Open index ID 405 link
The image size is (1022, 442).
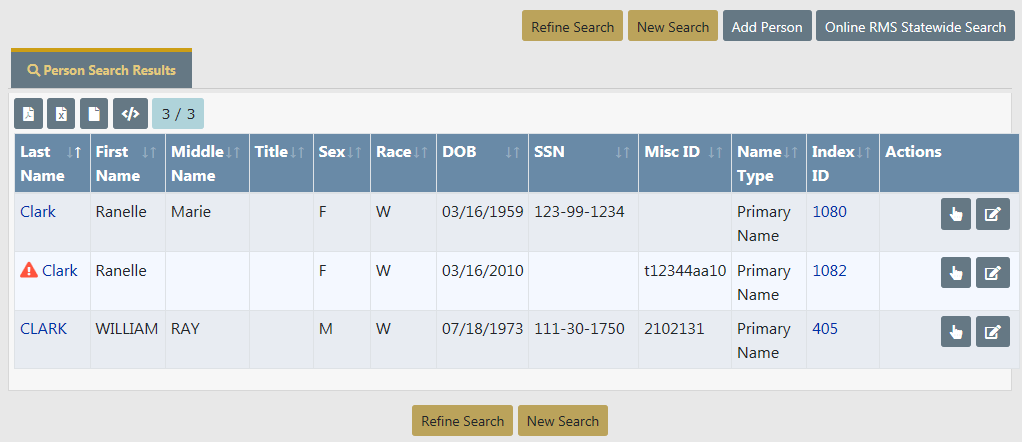(825, 329)
